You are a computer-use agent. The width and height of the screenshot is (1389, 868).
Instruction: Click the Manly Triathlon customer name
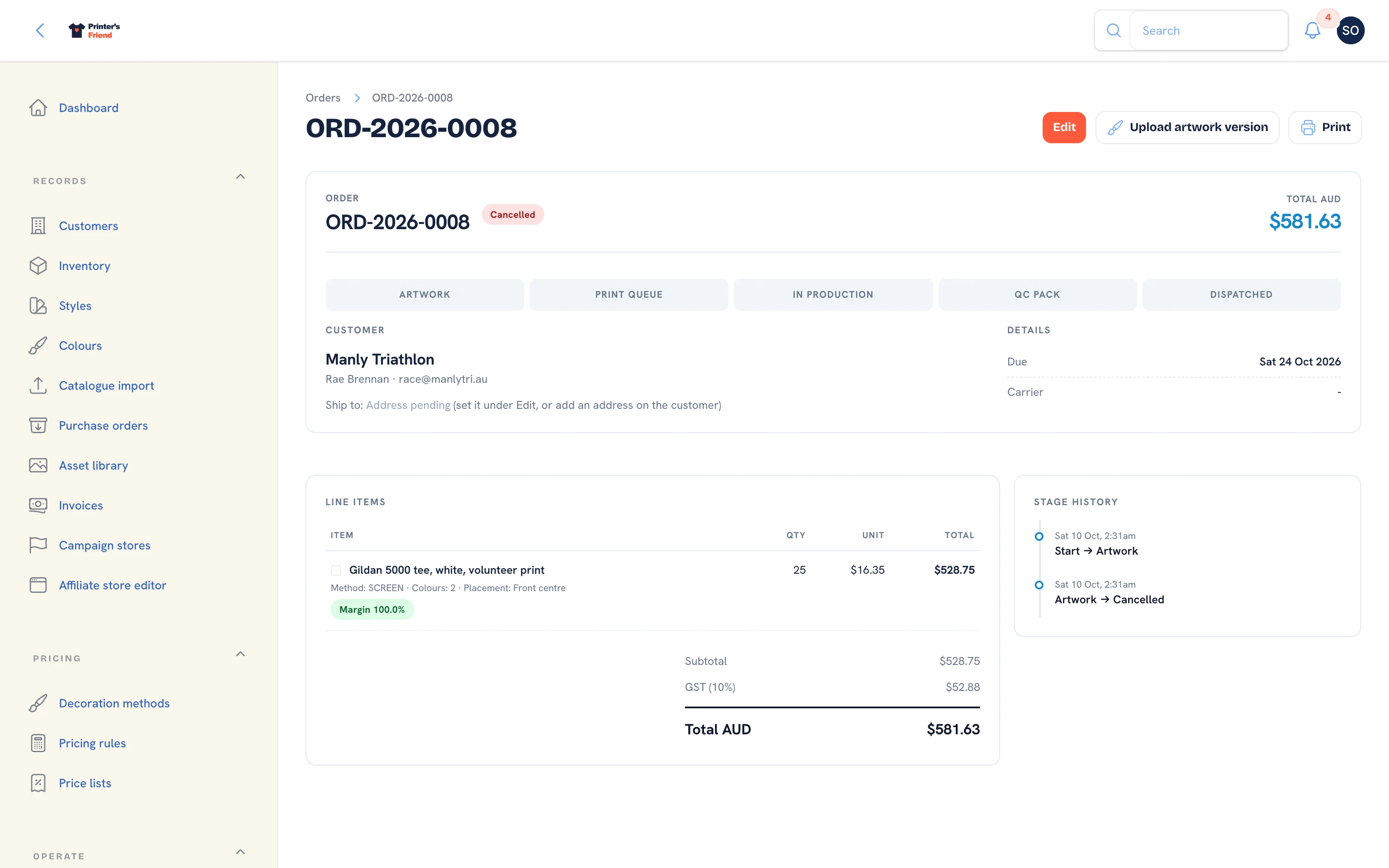pos(379,359)
